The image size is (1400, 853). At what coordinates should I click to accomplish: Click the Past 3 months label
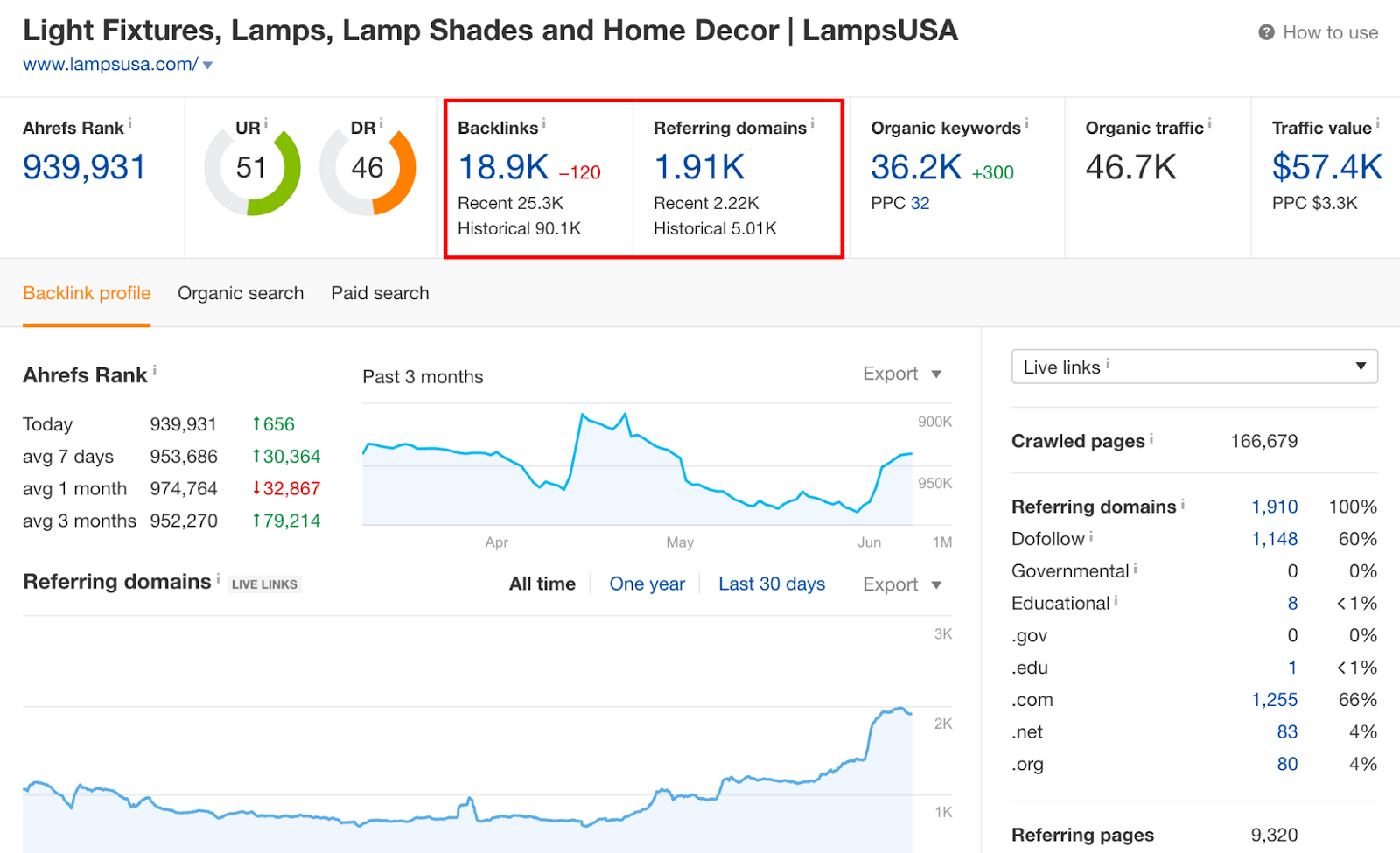click(423, 377)
